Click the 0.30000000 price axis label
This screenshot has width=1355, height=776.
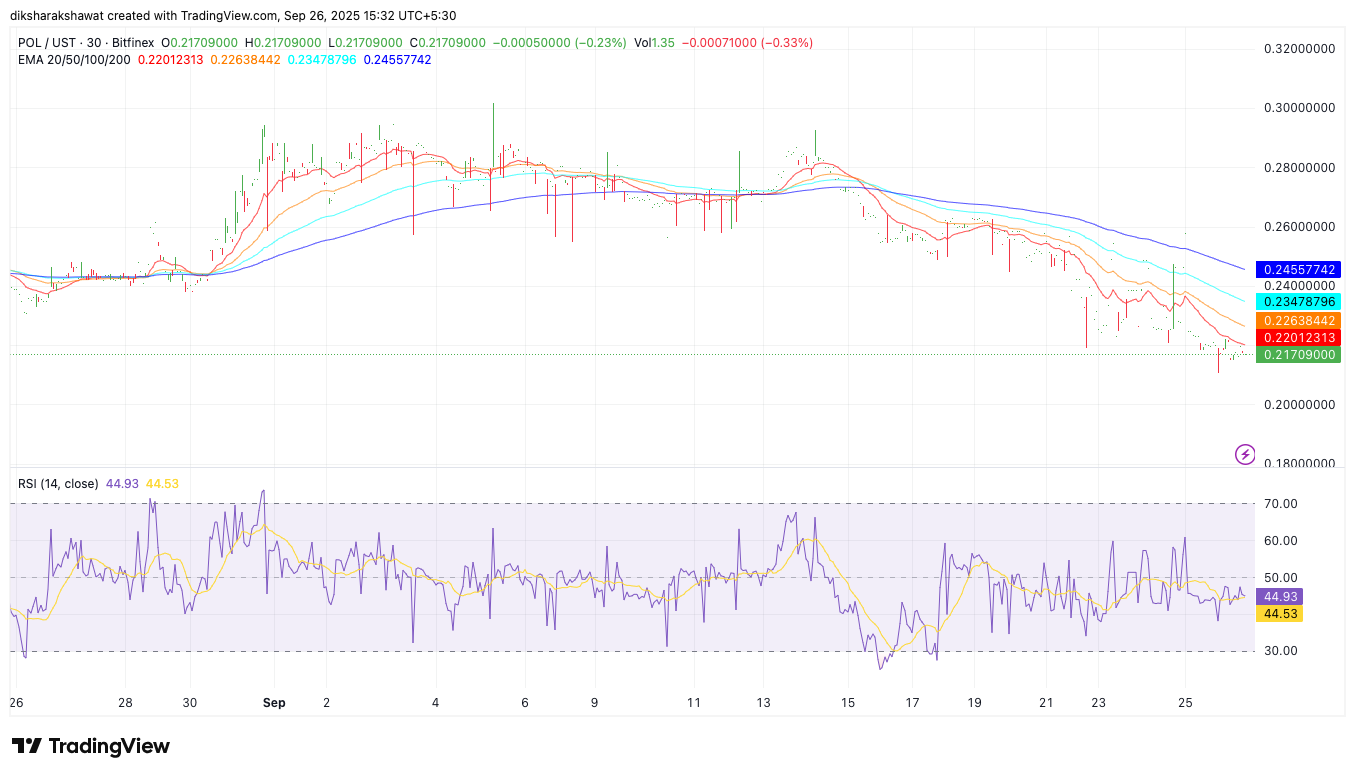[1300, 108]
